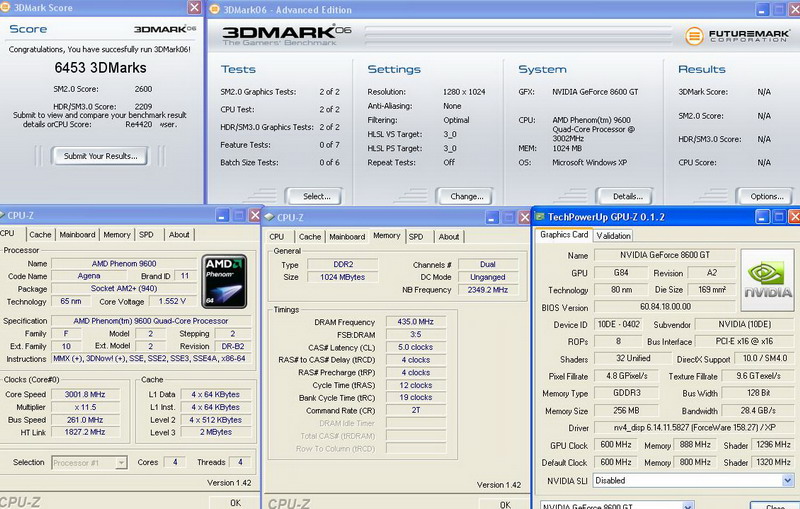This screenshot has height=509, width=800.
Task: Click the Select... button under Tests
Action: pos(316,196)
